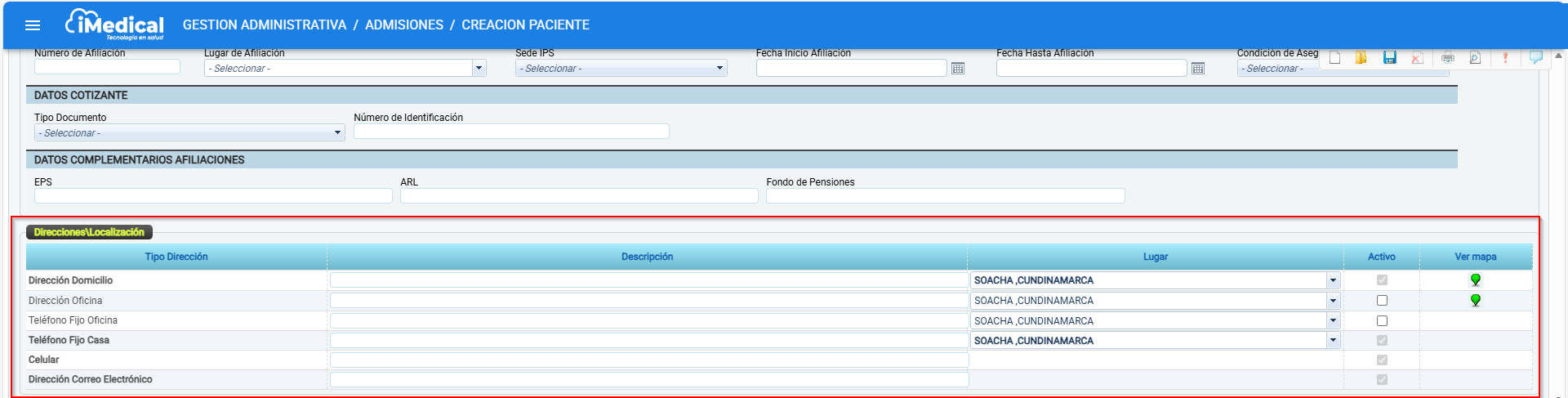Go to GESTION ADMINISTRATIVA breadcrumb

(265, 25)
